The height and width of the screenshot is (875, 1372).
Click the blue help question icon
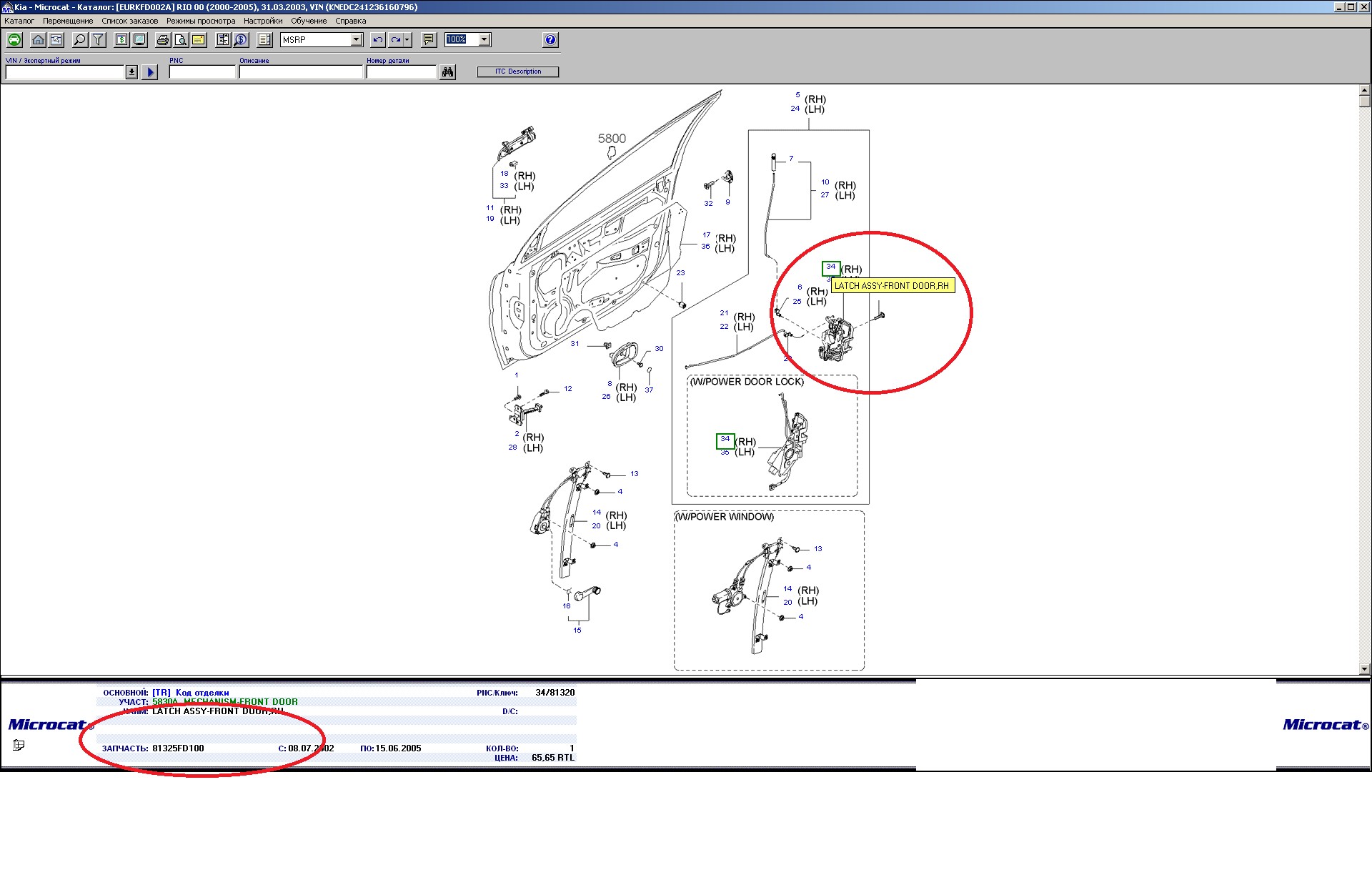550,40
